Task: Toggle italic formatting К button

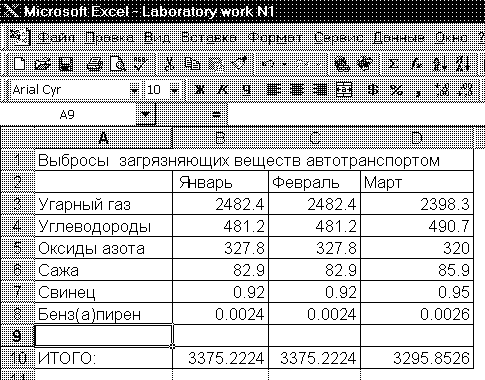Action: pos(223,90)
